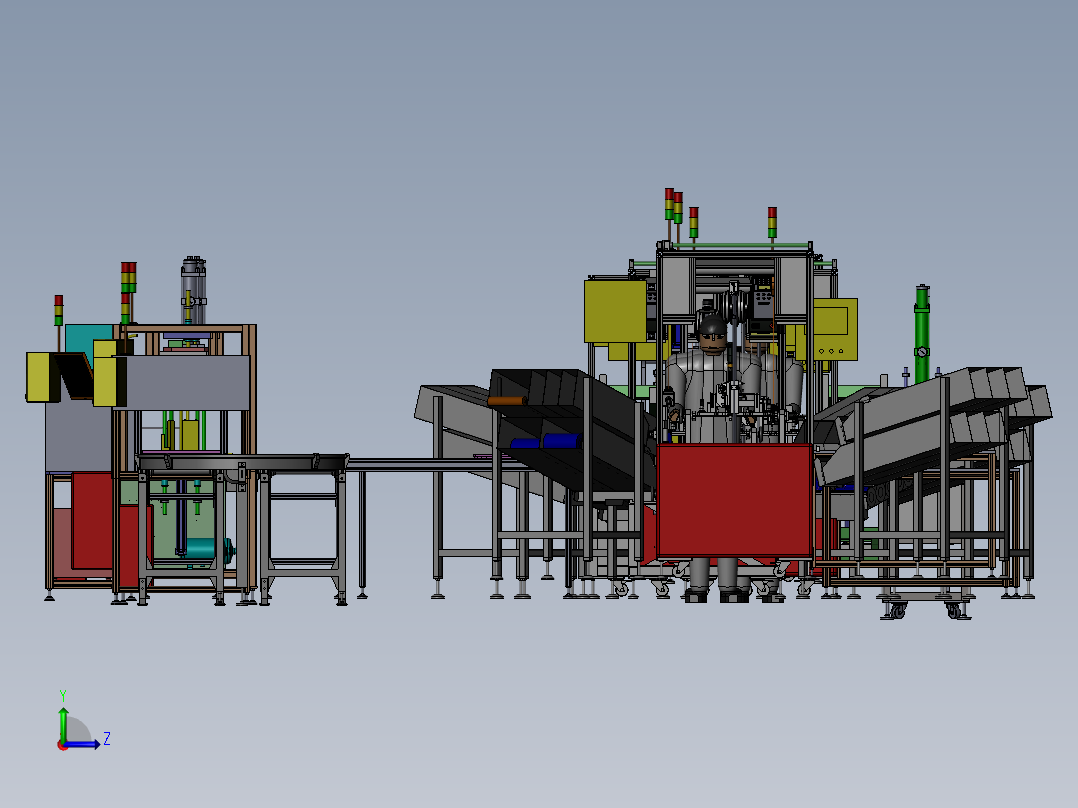Select the round pressure gauge on the green column
The width and height of the screenshot is (1078, 808).
tap(921, 352)
